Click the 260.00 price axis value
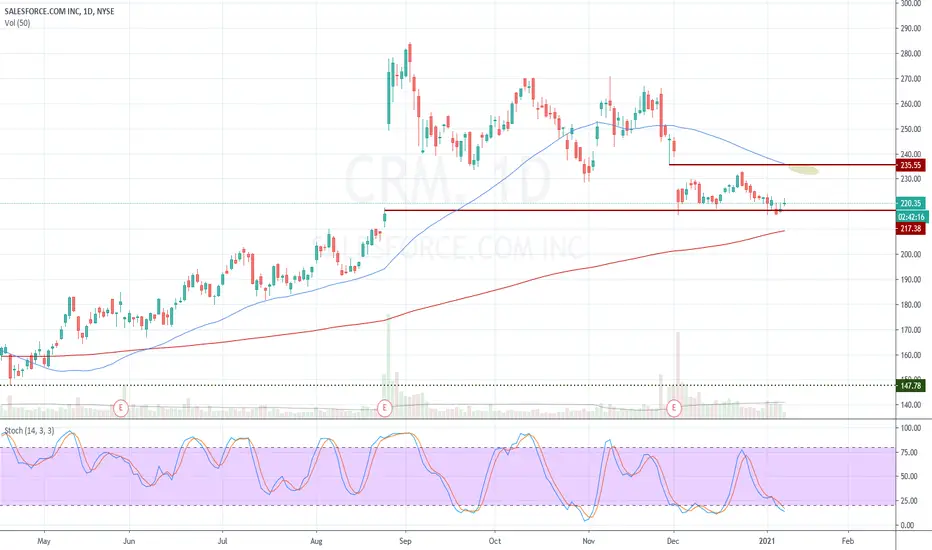This screenshot has height=550, width=932. point(911,104)
